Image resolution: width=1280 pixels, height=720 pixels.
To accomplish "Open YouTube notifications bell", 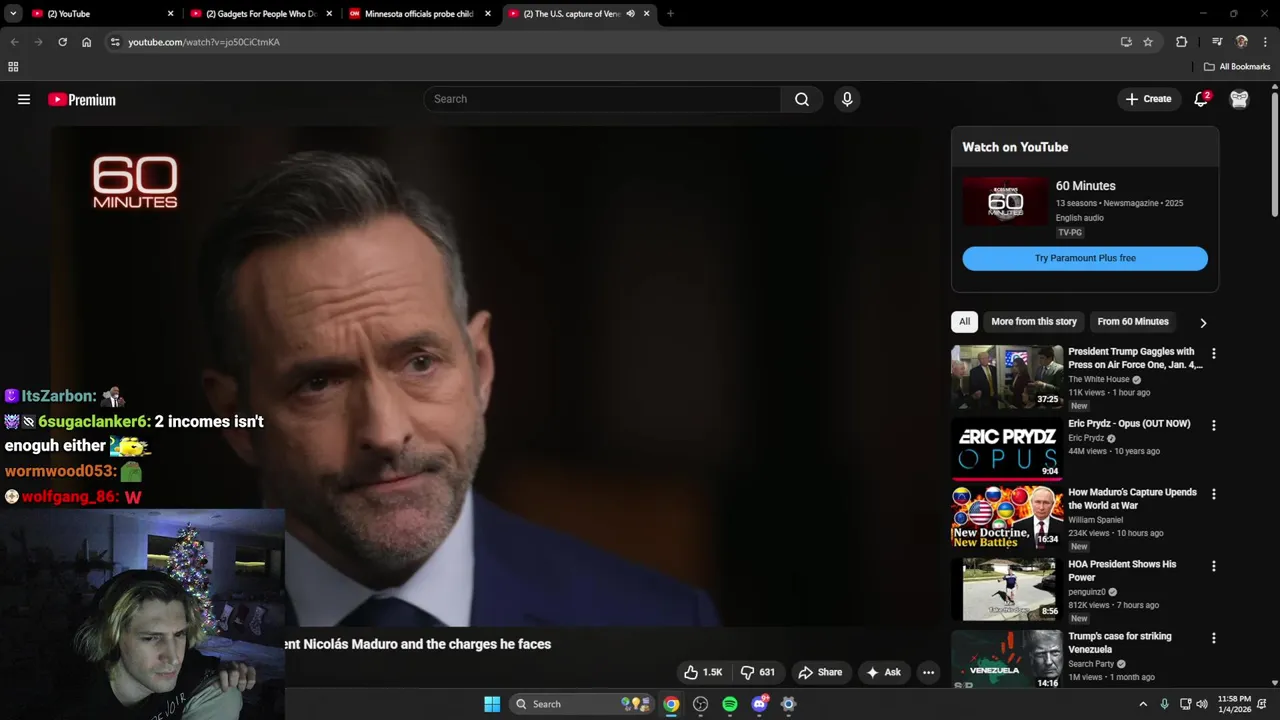I will tap(1201, 99).
